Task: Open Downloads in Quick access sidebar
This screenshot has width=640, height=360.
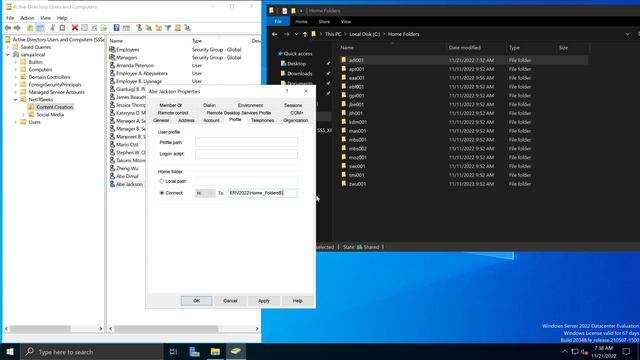Action: [x=300, y=73]
